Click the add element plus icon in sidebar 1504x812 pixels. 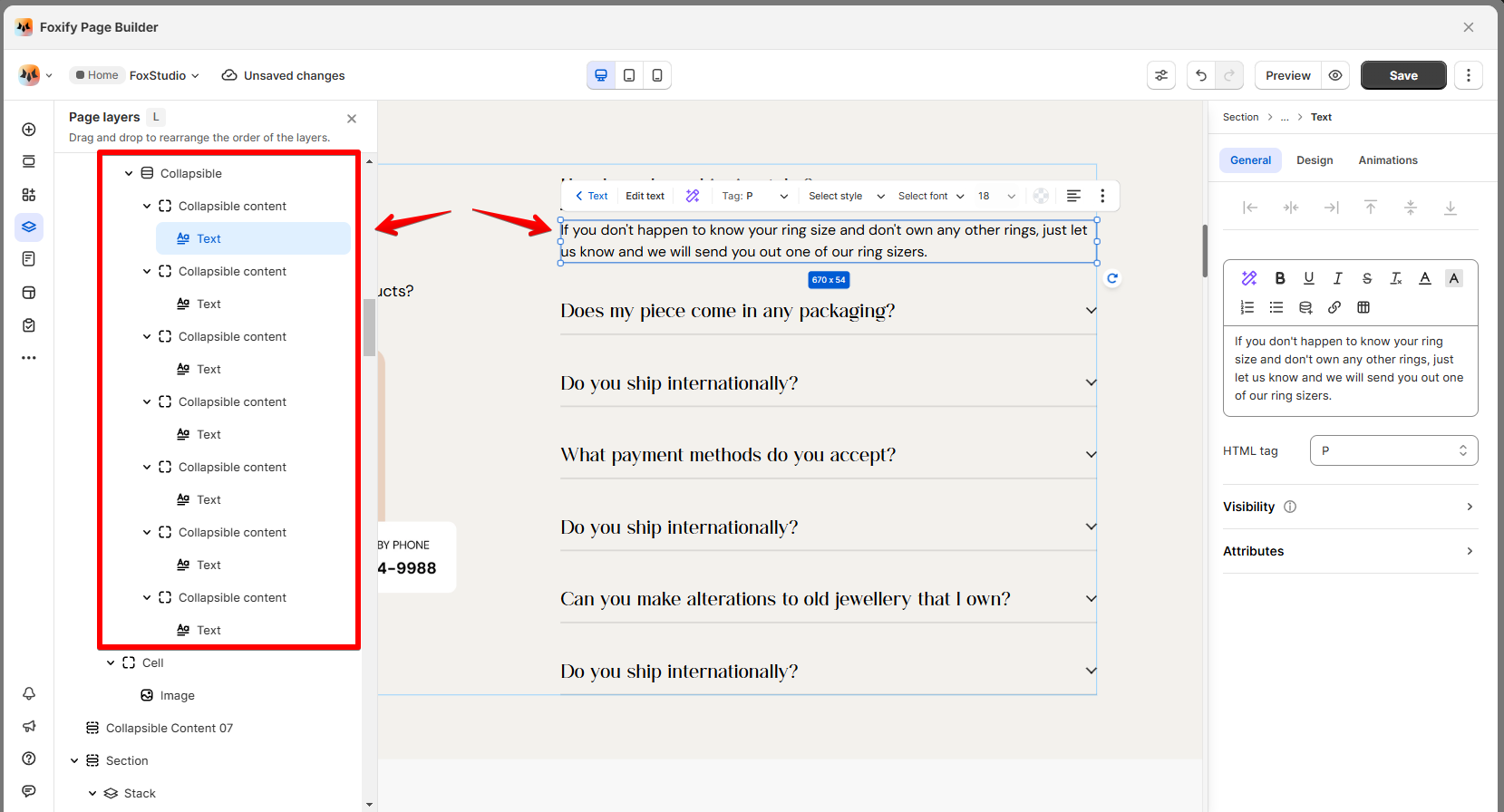tap(29, 130)
